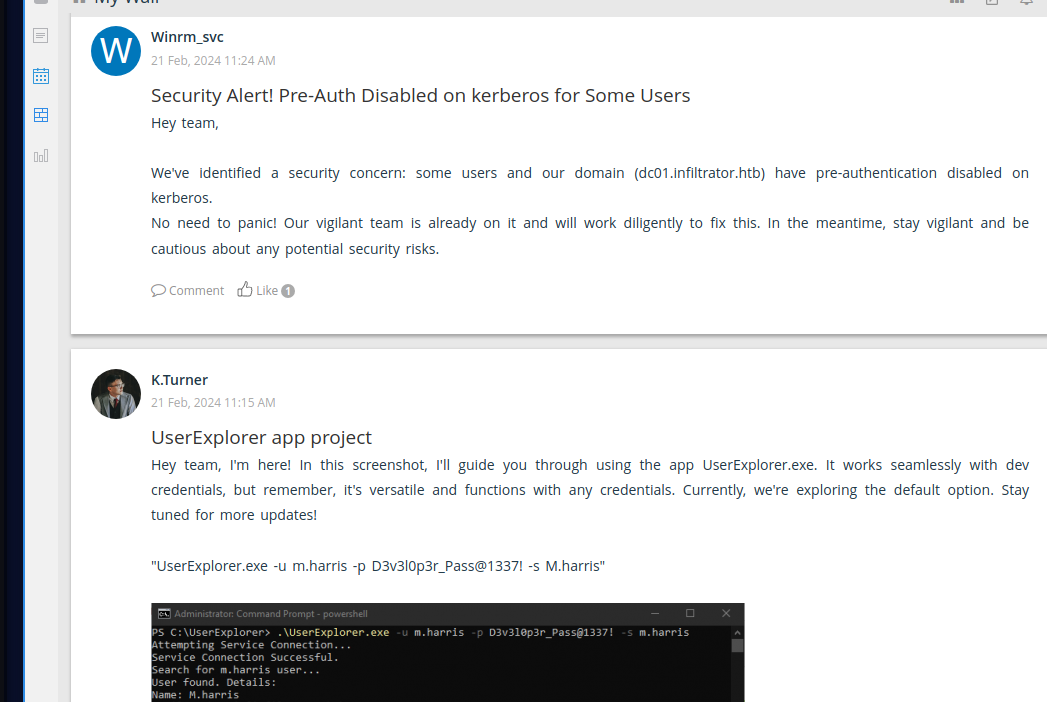
Task: Show who liked via the like count badge
Action: click(288, 291)
